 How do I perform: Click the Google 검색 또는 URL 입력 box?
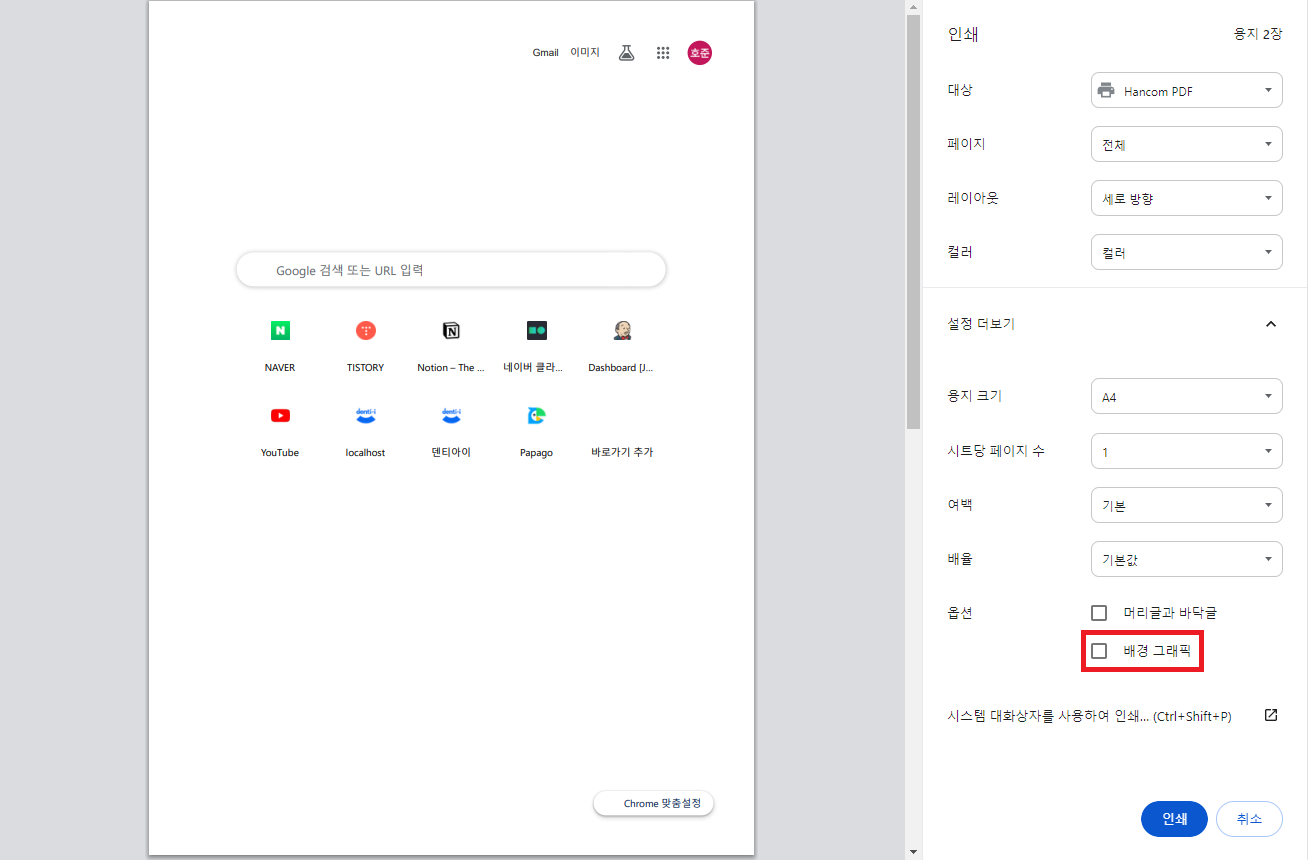point(451,270)
